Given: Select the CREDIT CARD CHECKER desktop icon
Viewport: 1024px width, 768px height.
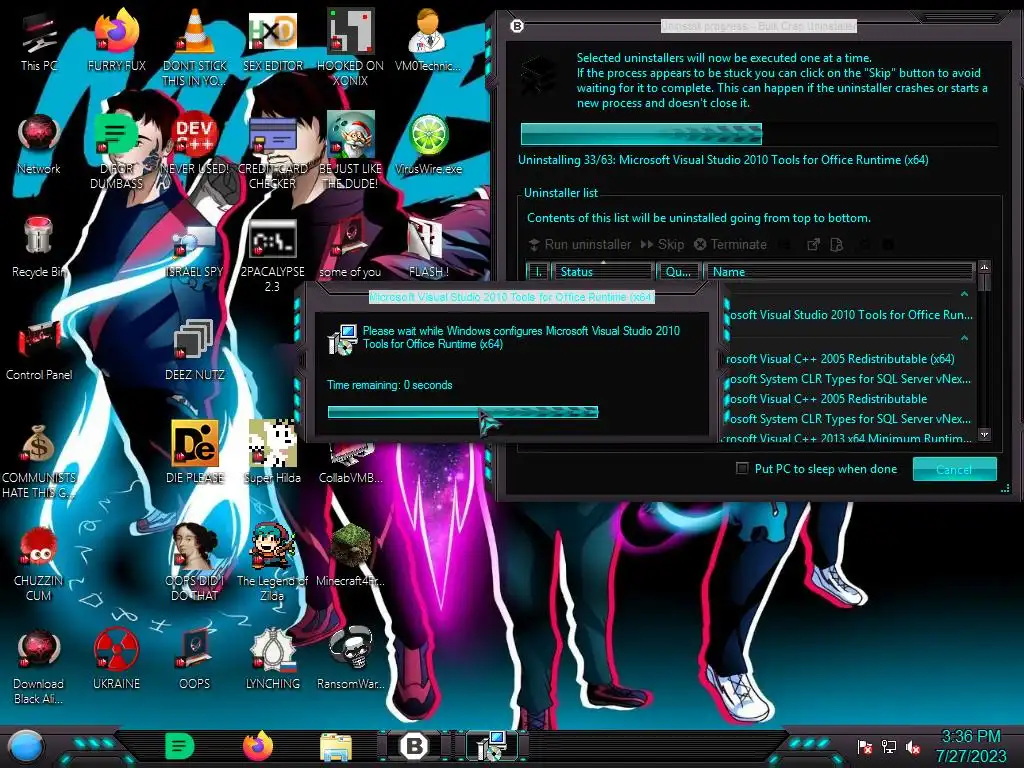Looking at the screenshot, I should coord(272,152).
